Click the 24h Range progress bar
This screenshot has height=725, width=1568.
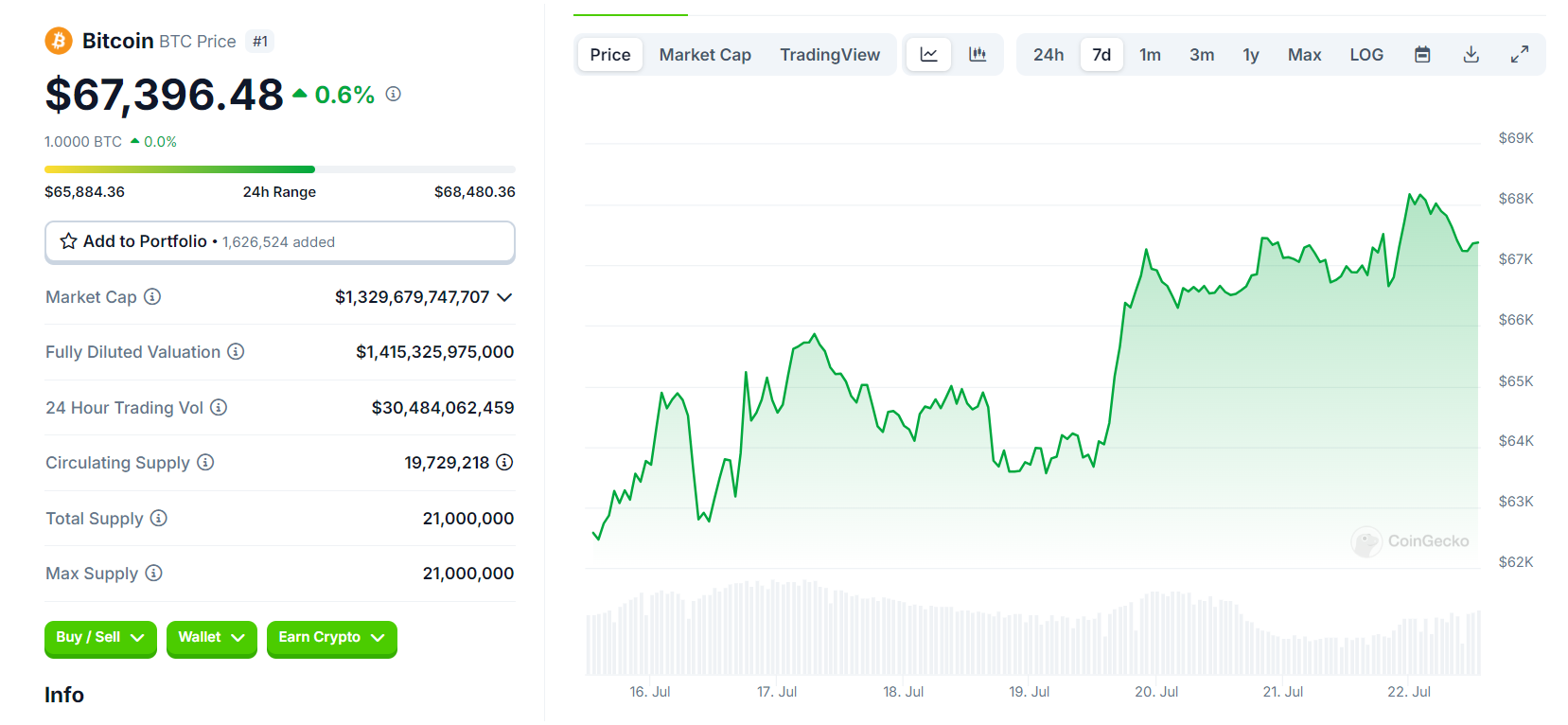click(280, 169)
